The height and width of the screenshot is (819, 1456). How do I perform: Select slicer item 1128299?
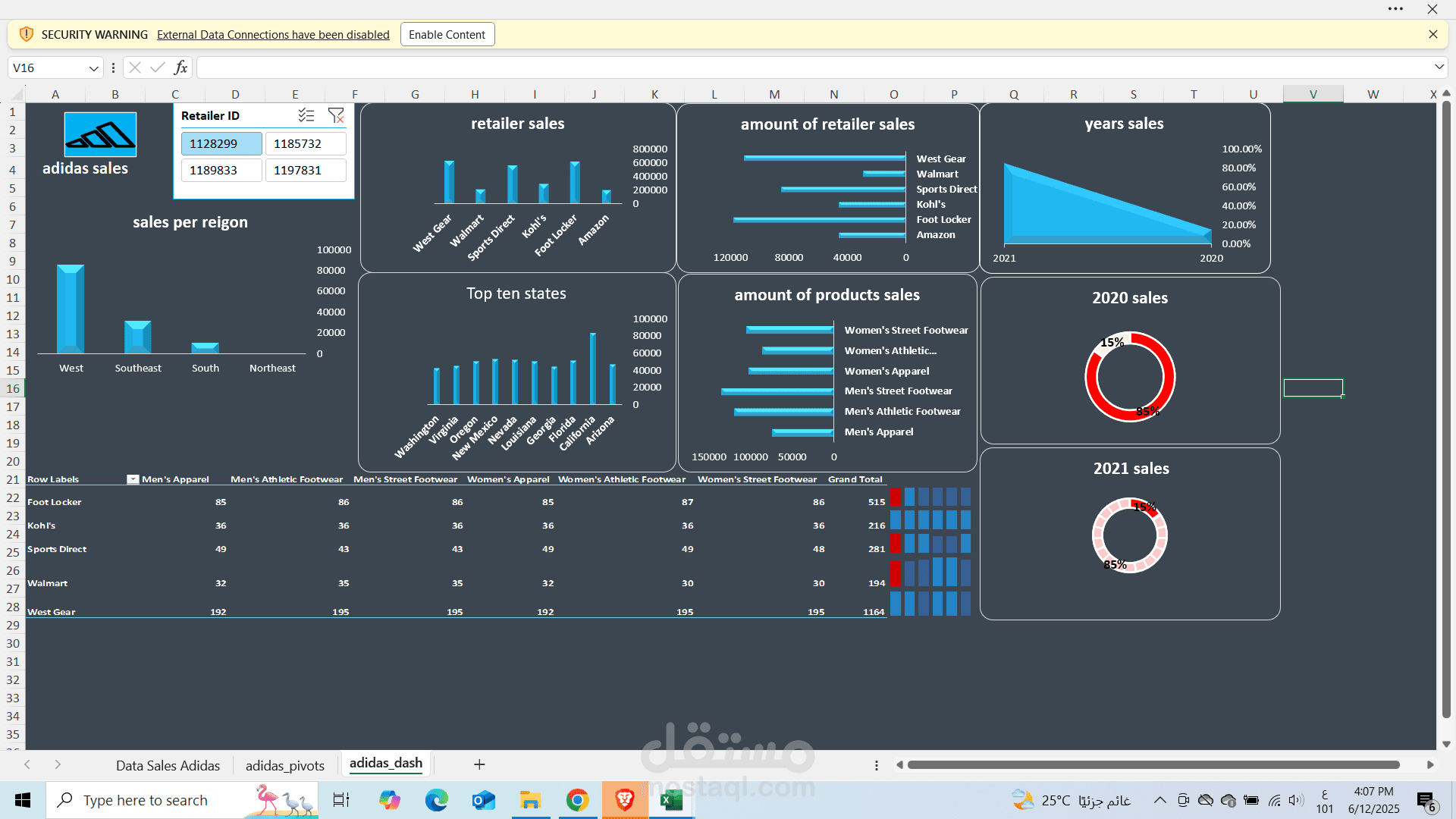221,143
